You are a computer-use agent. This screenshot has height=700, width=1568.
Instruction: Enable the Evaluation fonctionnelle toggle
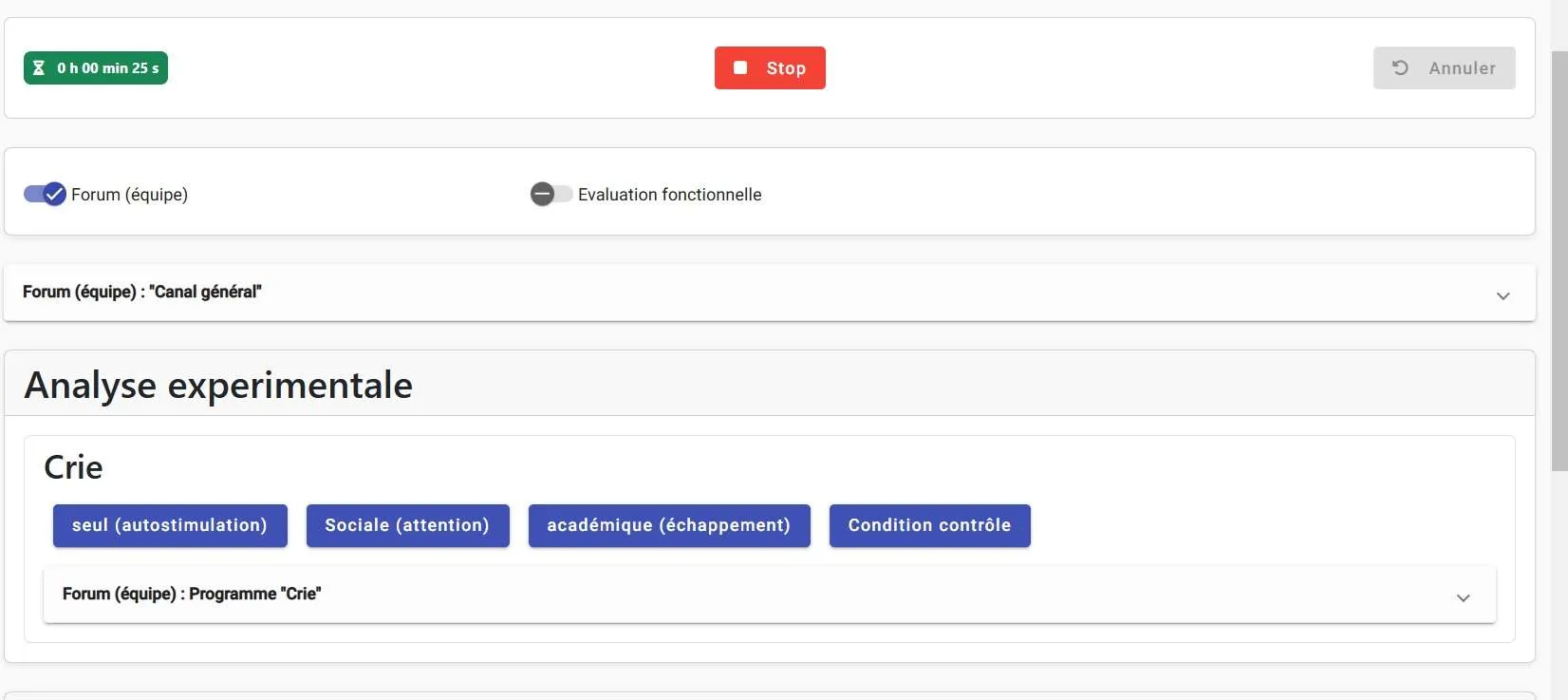(551, 195)
